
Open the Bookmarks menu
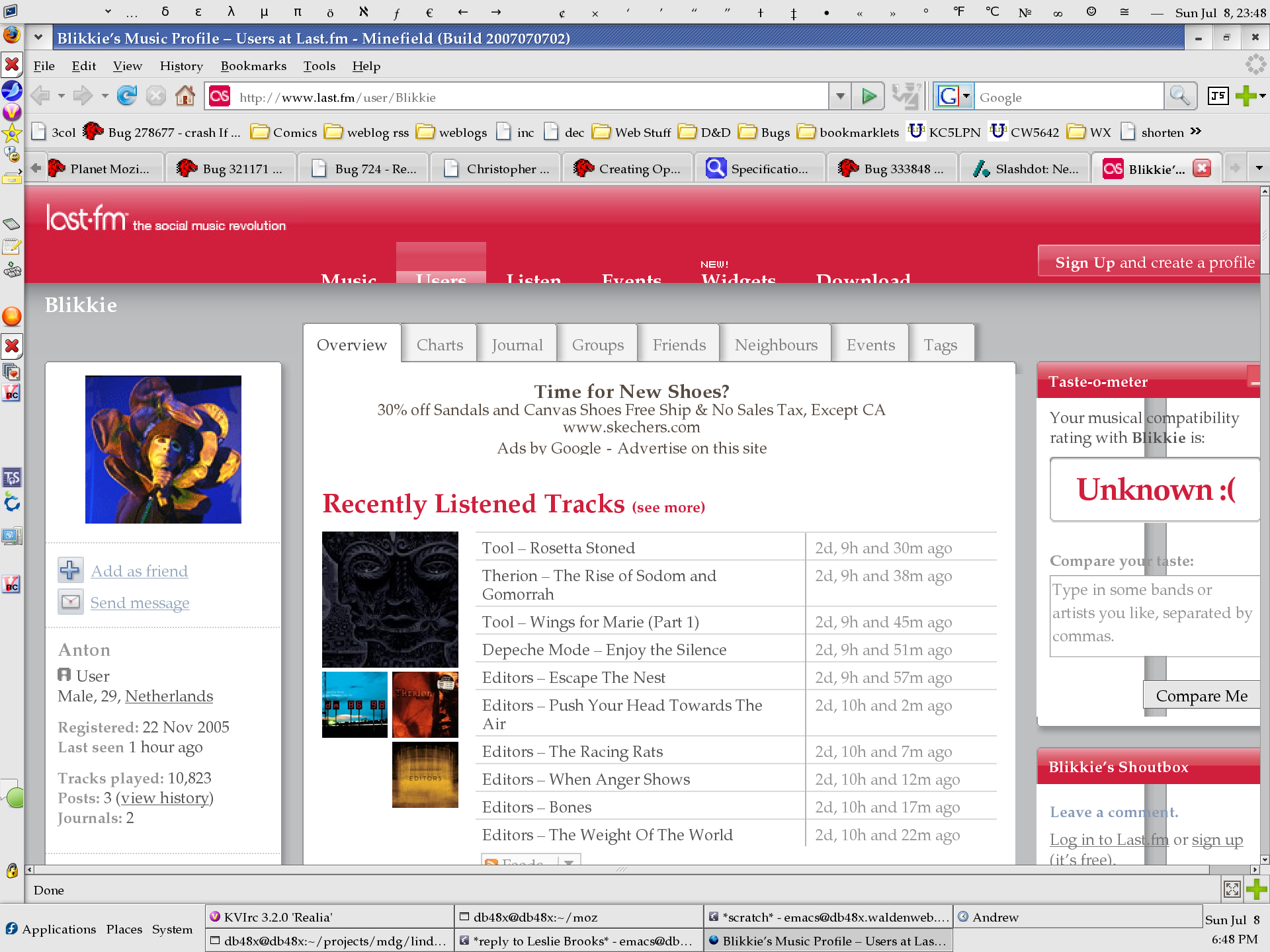click(x=253, y=66)
